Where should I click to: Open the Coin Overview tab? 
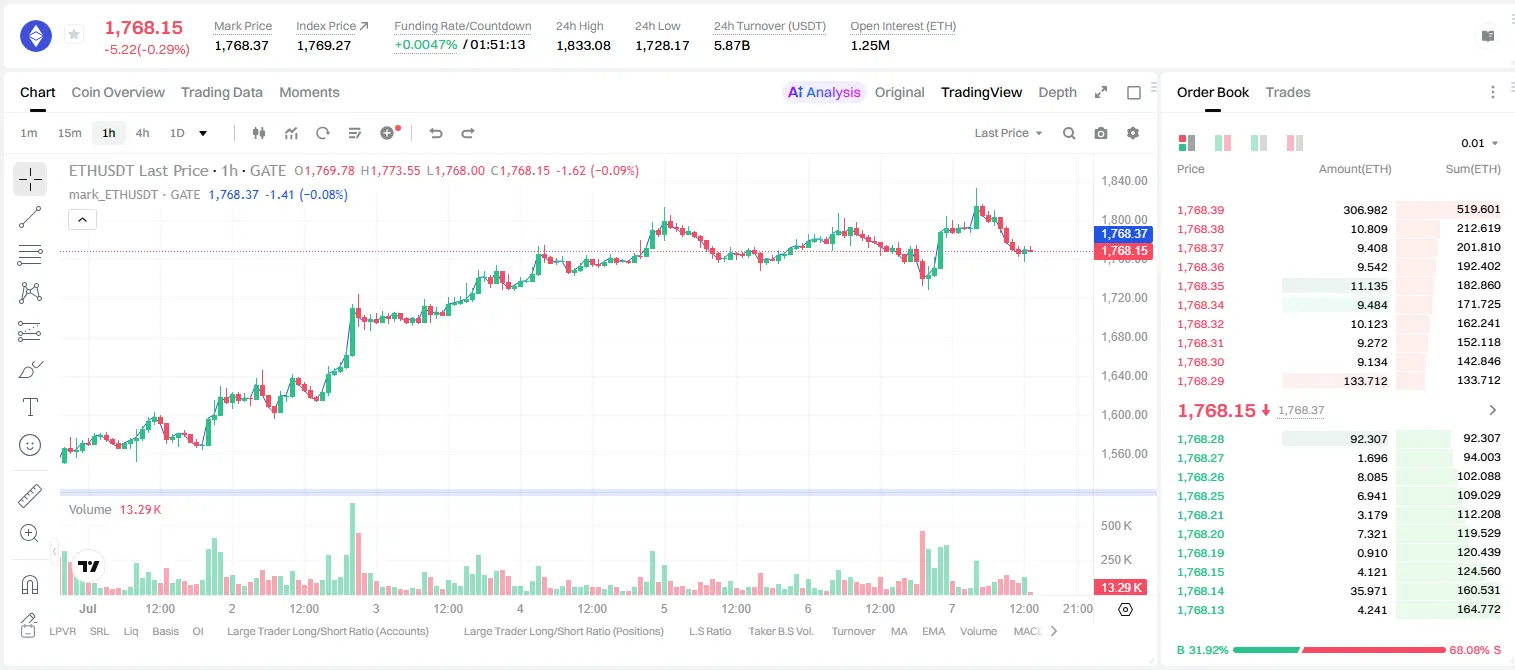118,92
